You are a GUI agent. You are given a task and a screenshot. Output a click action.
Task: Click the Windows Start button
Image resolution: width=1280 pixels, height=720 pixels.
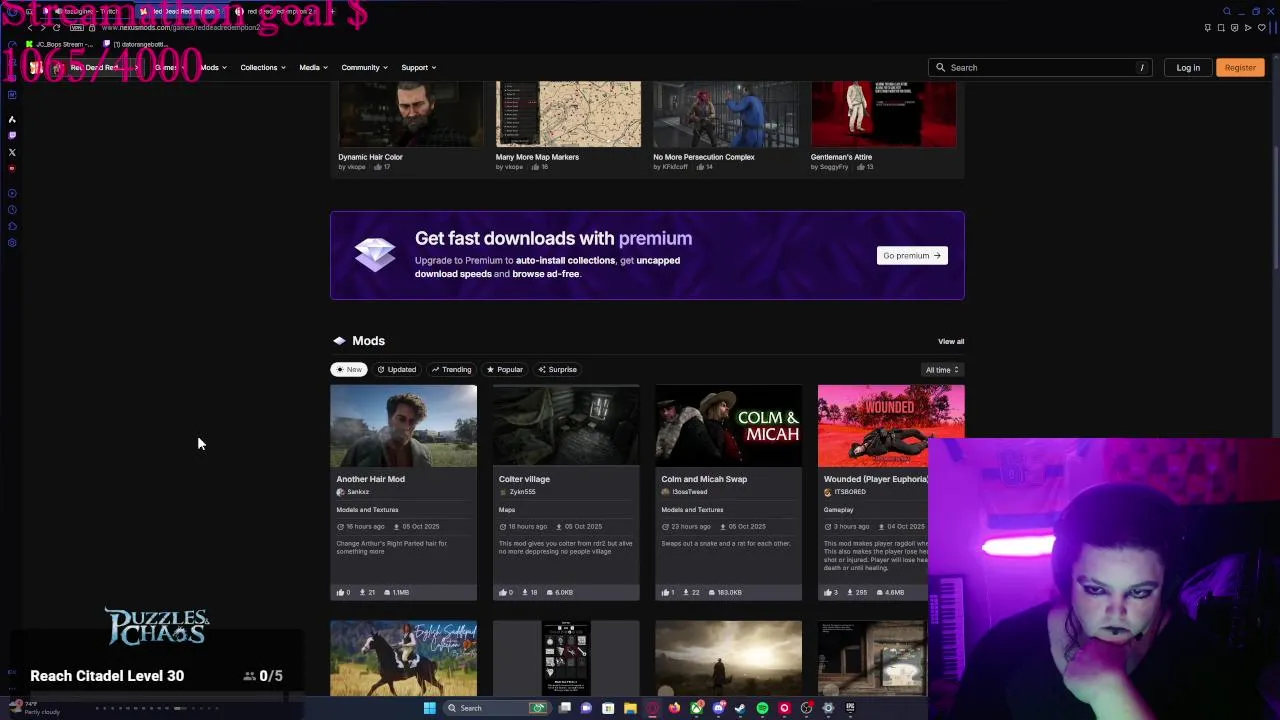pyautogui.click(x=430, y=708)
